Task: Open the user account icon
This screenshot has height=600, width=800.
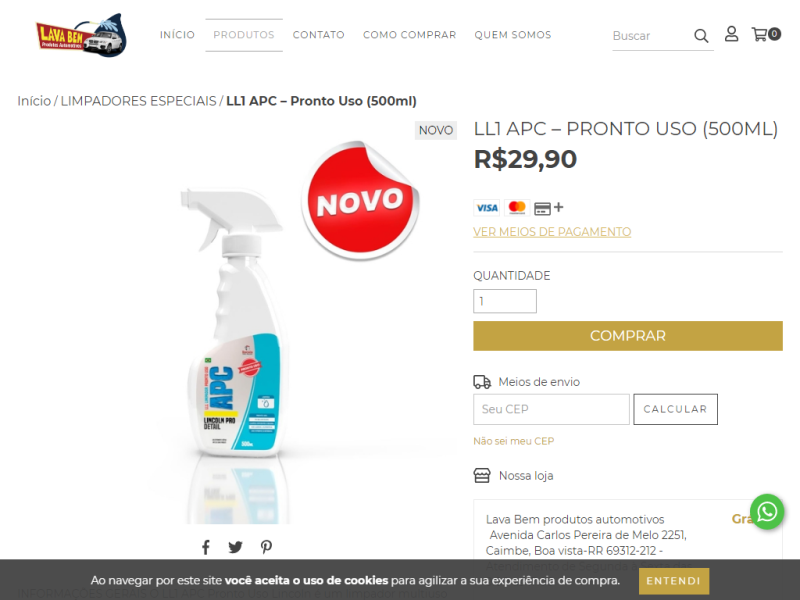Action: (x=731, y=34)
